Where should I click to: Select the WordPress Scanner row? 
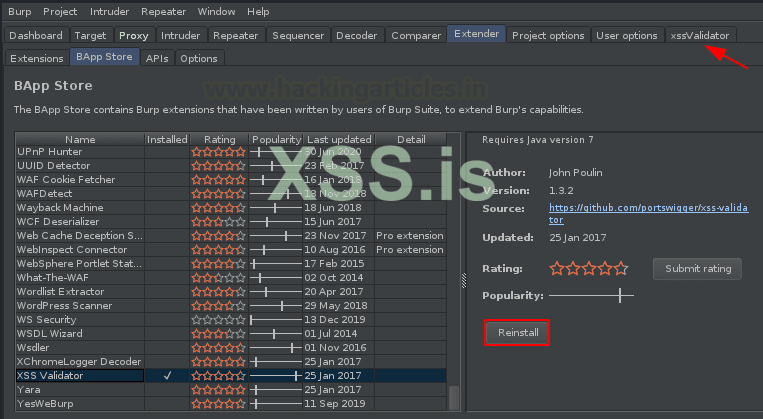(x=231, y=306)
